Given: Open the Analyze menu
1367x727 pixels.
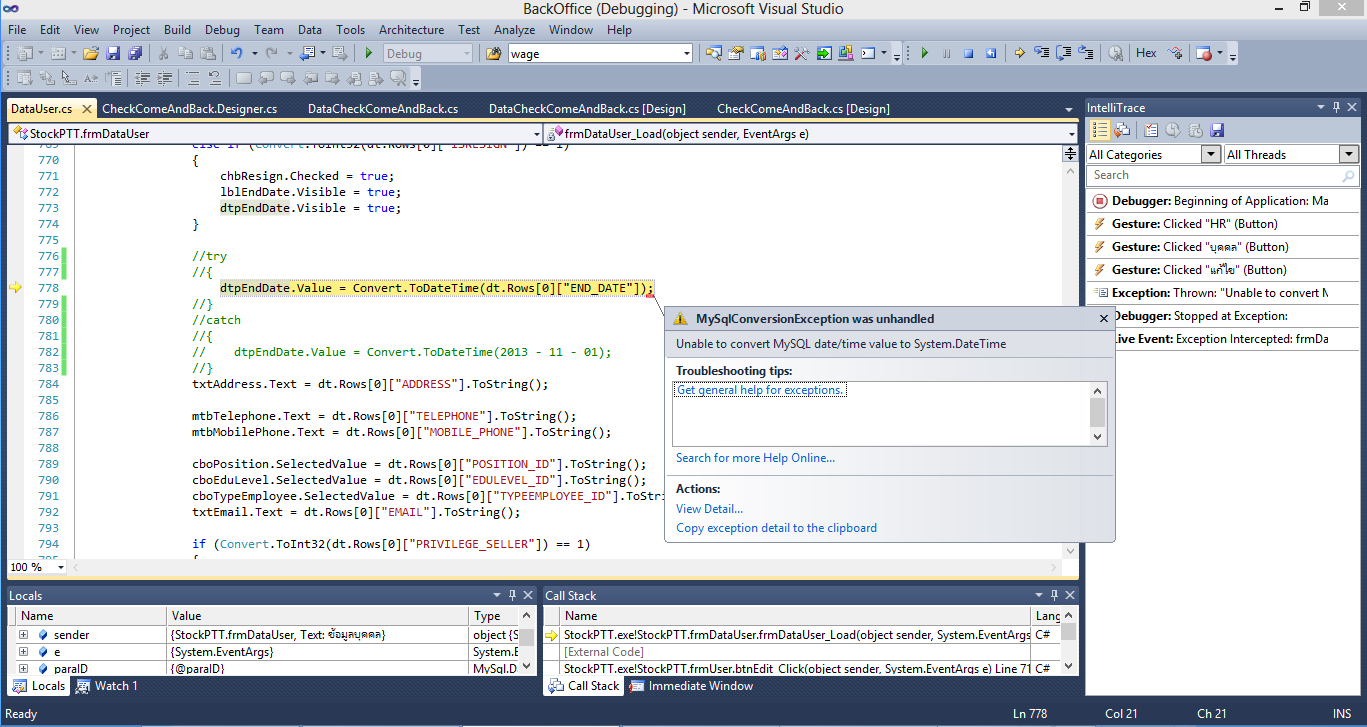Looking at the screenshot, I should click(514, 30).
